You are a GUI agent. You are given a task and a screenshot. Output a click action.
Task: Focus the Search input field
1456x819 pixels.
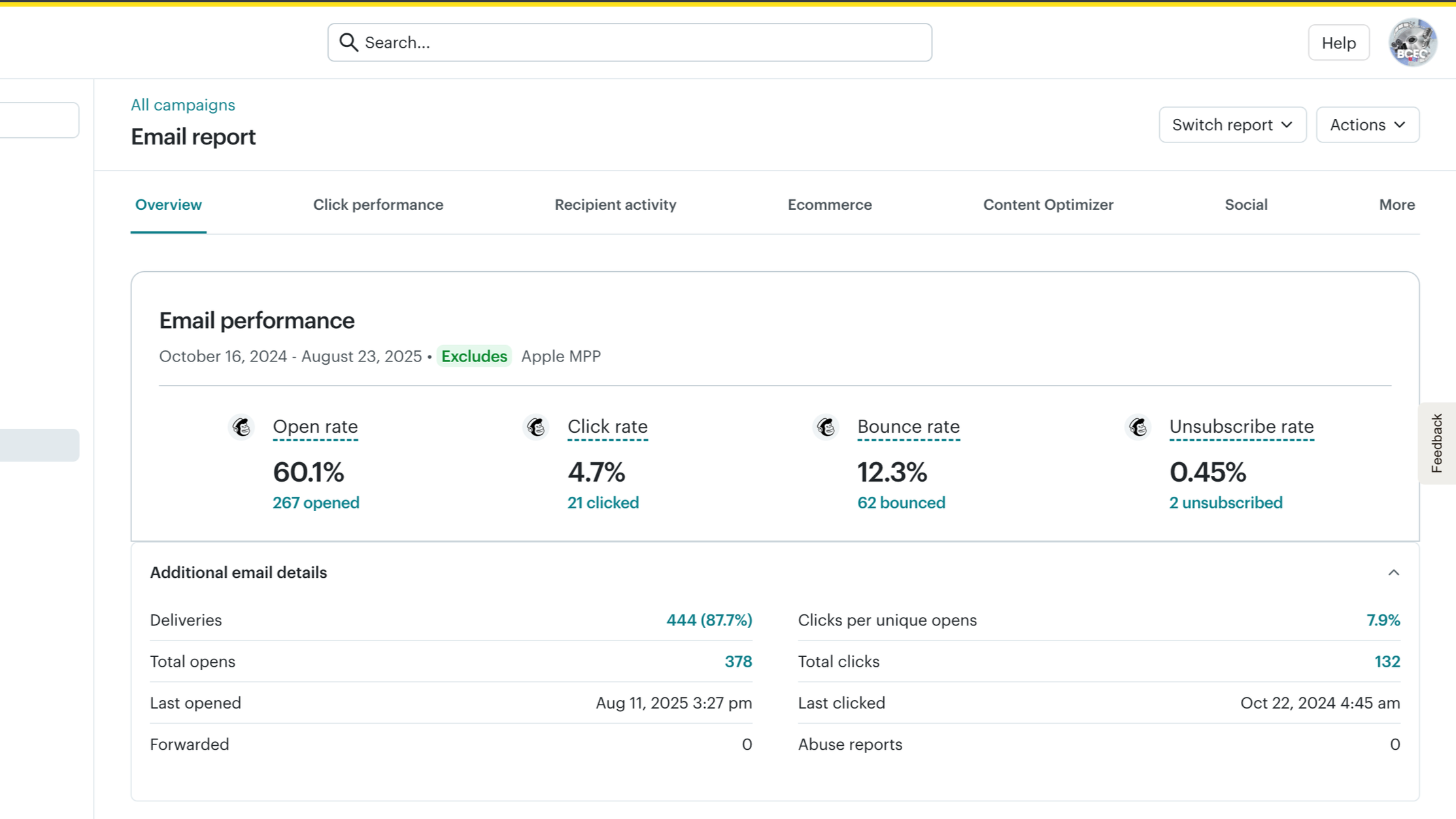(x=630, y=42)
